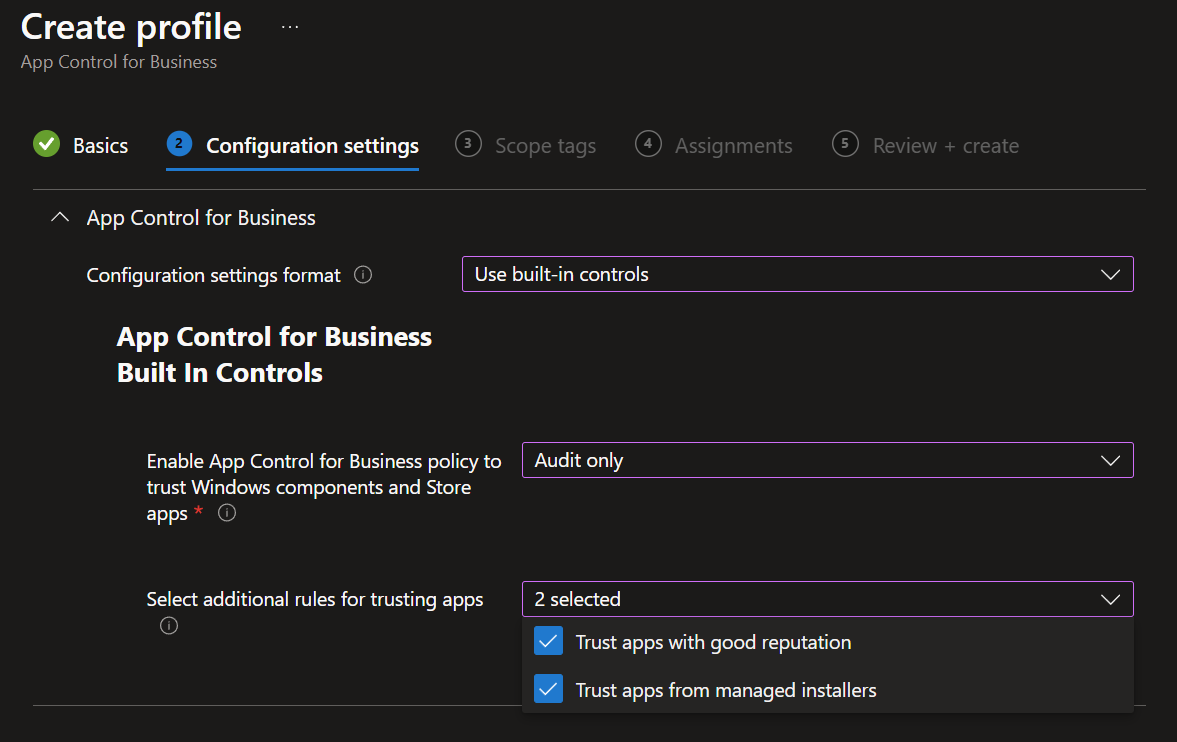The image size is (1177, 742).
Task: Uncheck Trust apps with good reputation
Action: tap(549, 641)
